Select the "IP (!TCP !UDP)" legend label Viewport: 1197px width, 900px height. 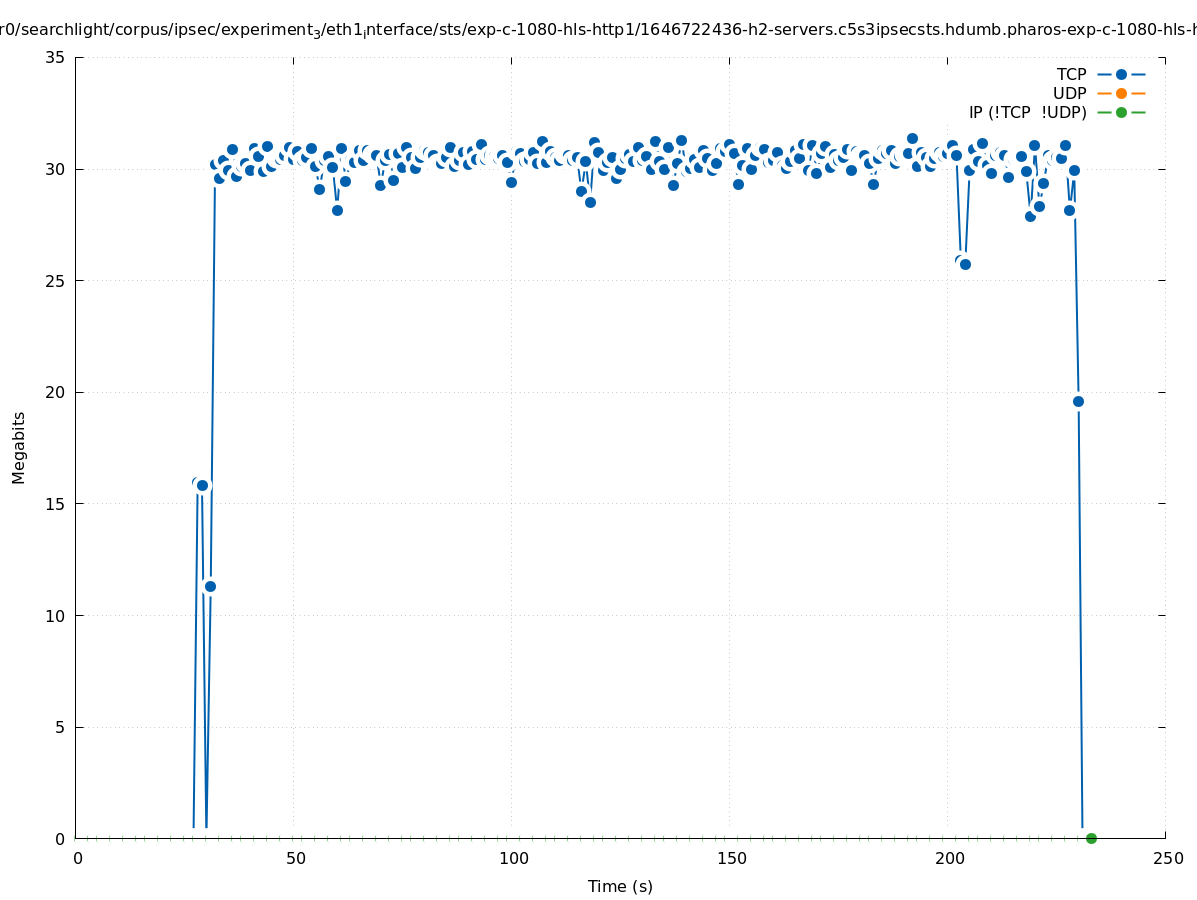pyautogui.click(x=1027, y=112)
